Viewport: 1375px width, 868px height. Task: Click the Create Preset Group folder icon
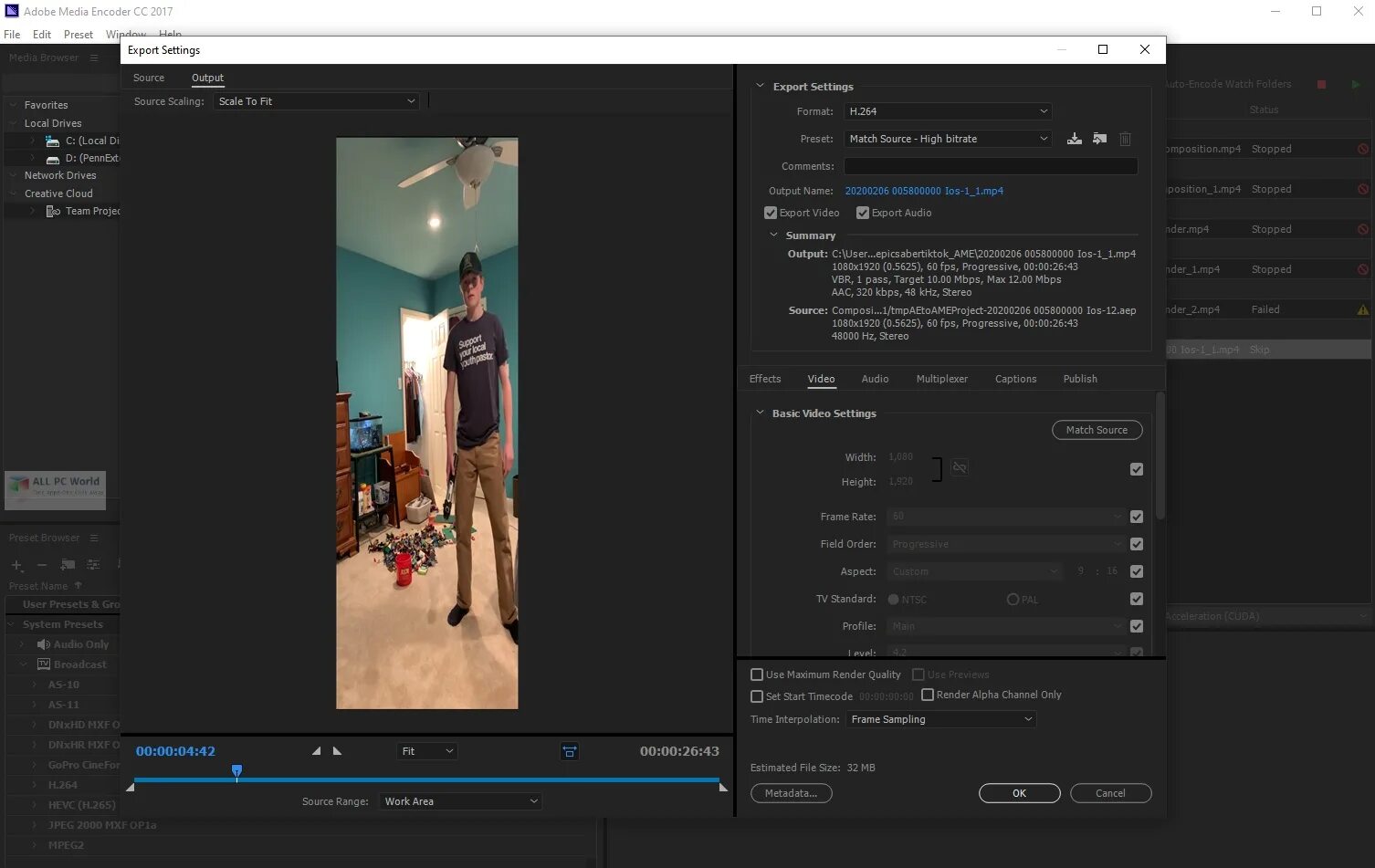(68, 565)
